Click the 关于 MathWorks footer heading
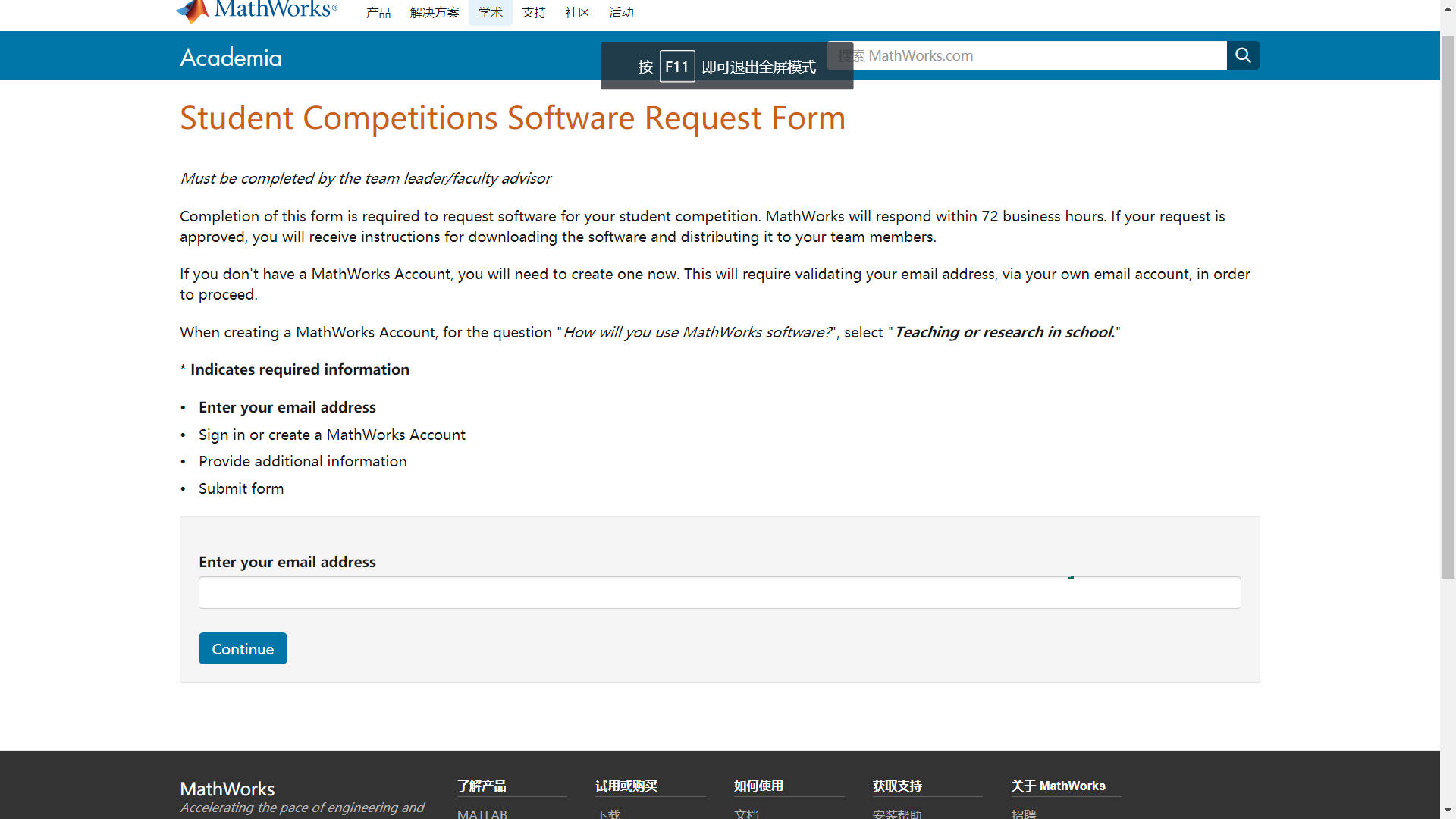This screenshot has width=1456, height=819. tap(1058, 786)
